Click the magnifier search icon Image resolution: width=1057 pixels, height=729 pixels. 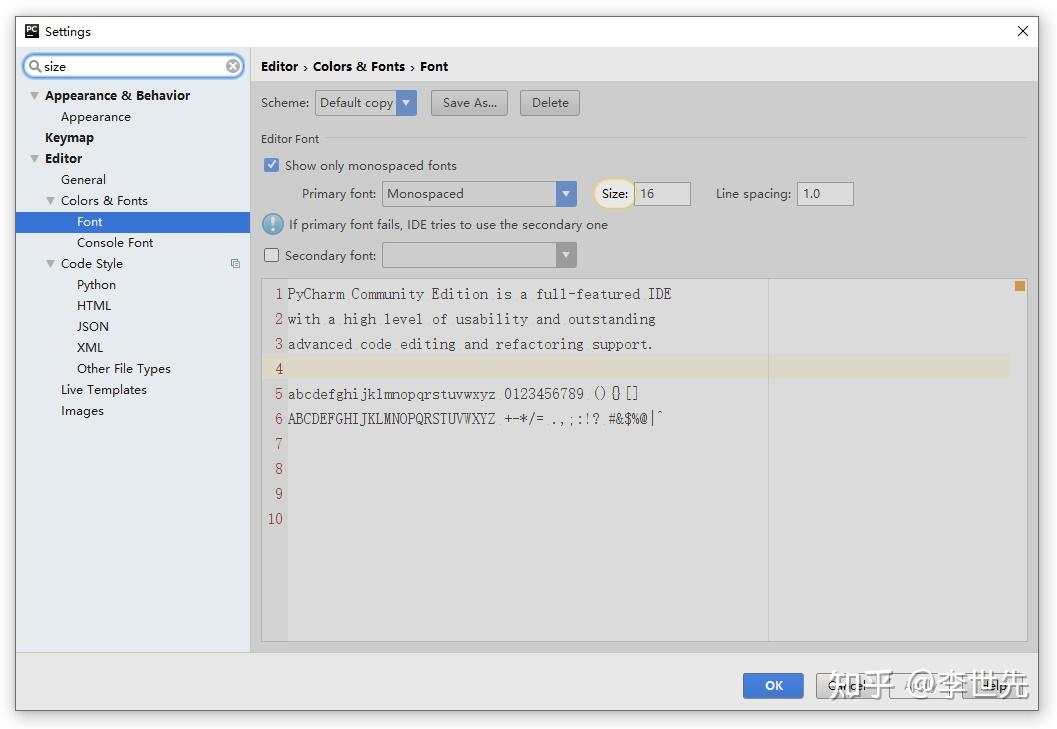[35, 66]
